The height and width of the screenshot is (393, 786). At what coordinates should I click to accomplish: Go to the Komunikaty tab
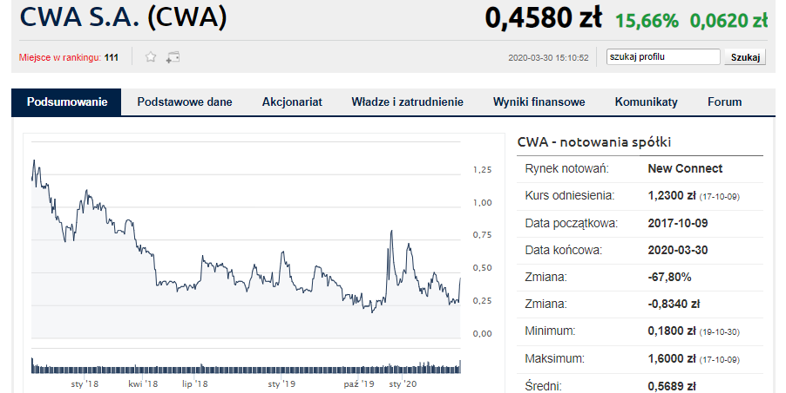(x=646, y=102)
